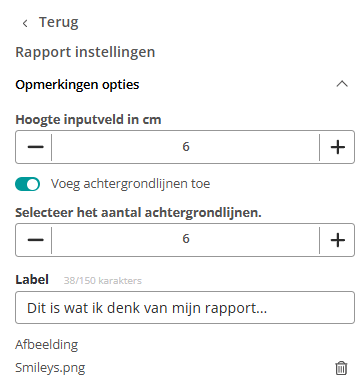Increase Hoogte inputveld with plus icon
The height and width of the screenshot is (389, 364).
(x=338, y=147)
